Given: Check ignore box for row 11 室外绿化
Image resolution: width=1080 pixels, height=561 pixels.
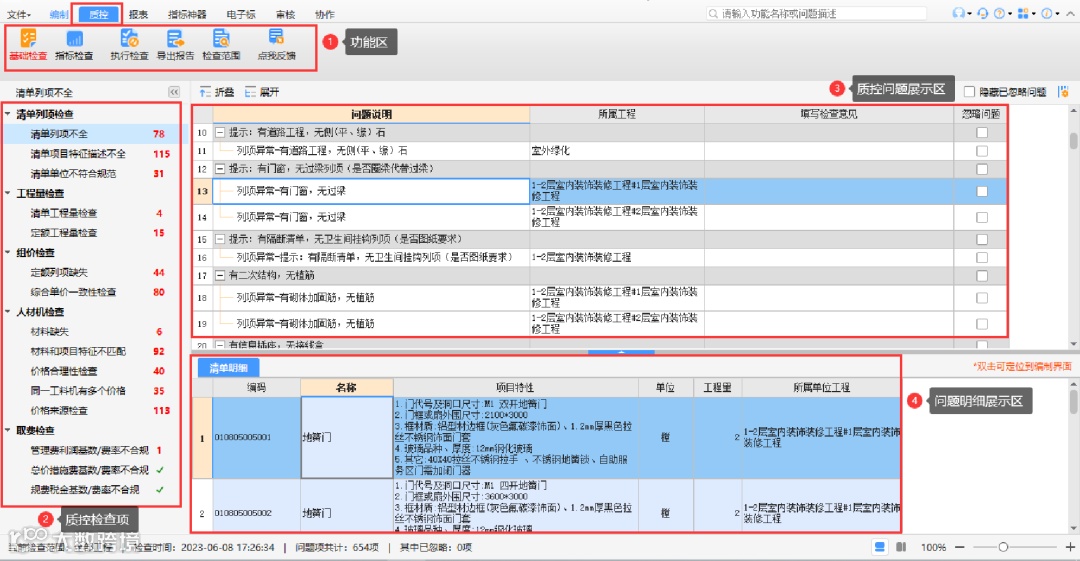Looking at the screenshot, I should [x=982, y=151].
